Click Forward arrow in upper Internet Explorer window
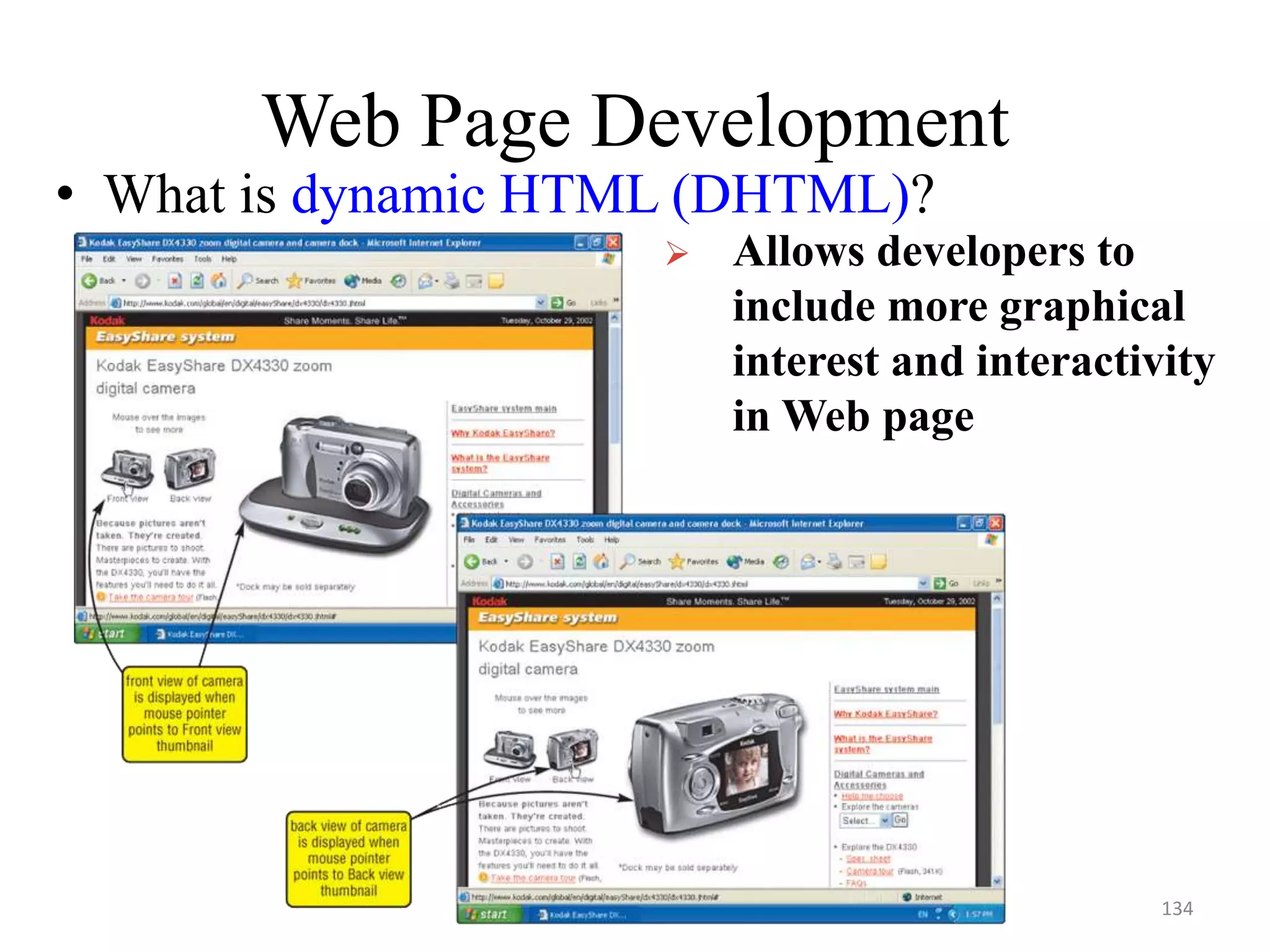Screen dimensions: 1270x952 143,281
